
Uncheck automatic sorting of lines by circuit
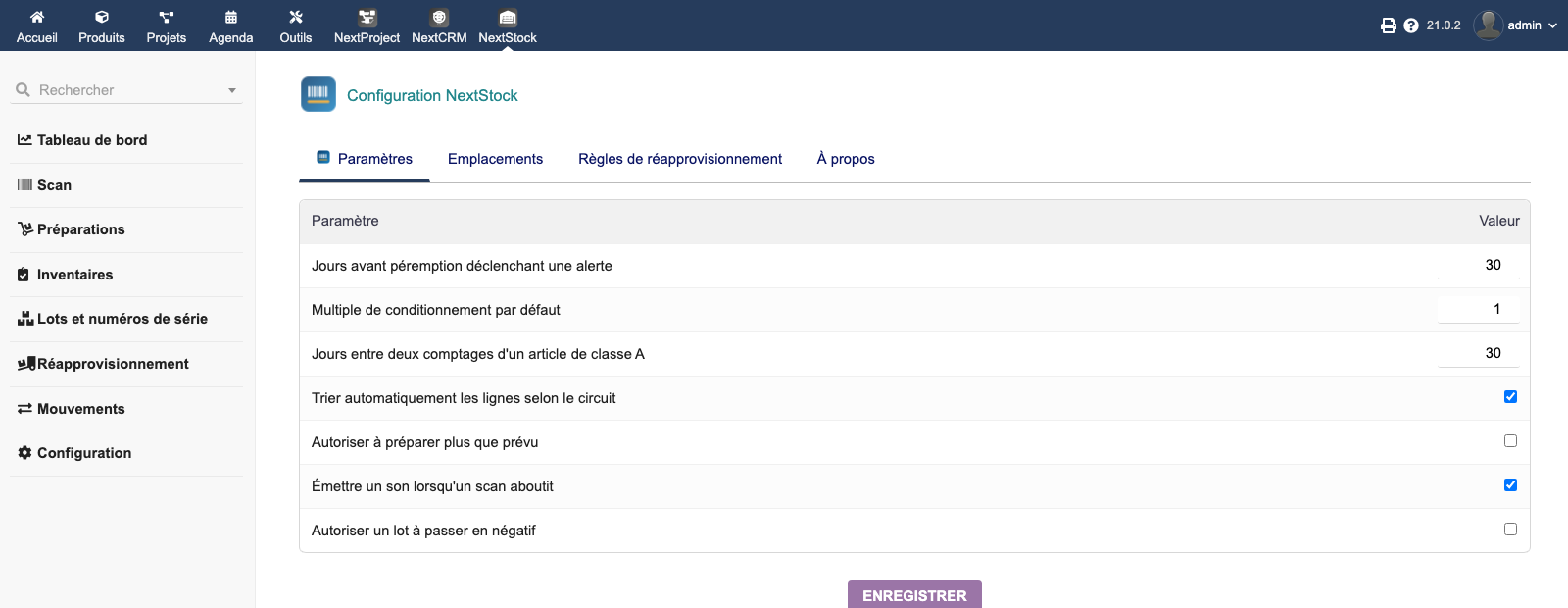pos(1510,397)
